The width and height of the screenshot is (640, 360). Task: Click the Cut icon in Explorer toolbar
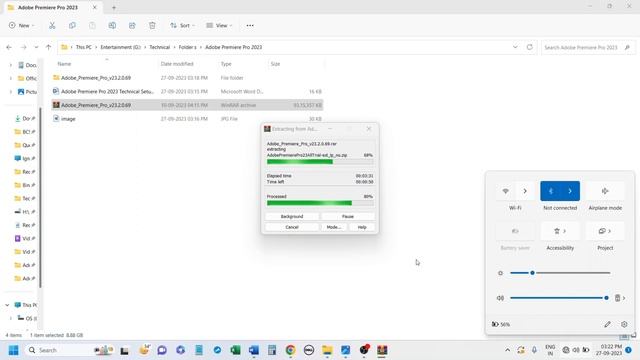[52, 25]
